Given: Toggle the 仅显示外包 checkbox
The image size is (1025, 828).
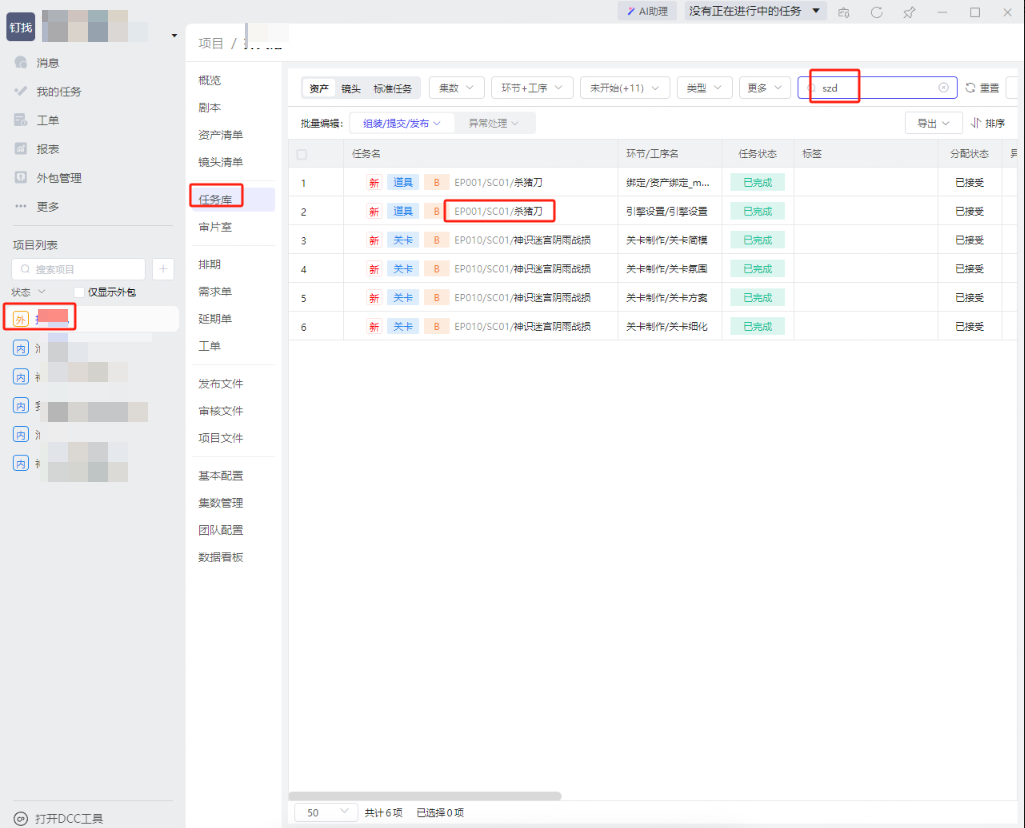Looking at the screenshot, I should (80, 292).
